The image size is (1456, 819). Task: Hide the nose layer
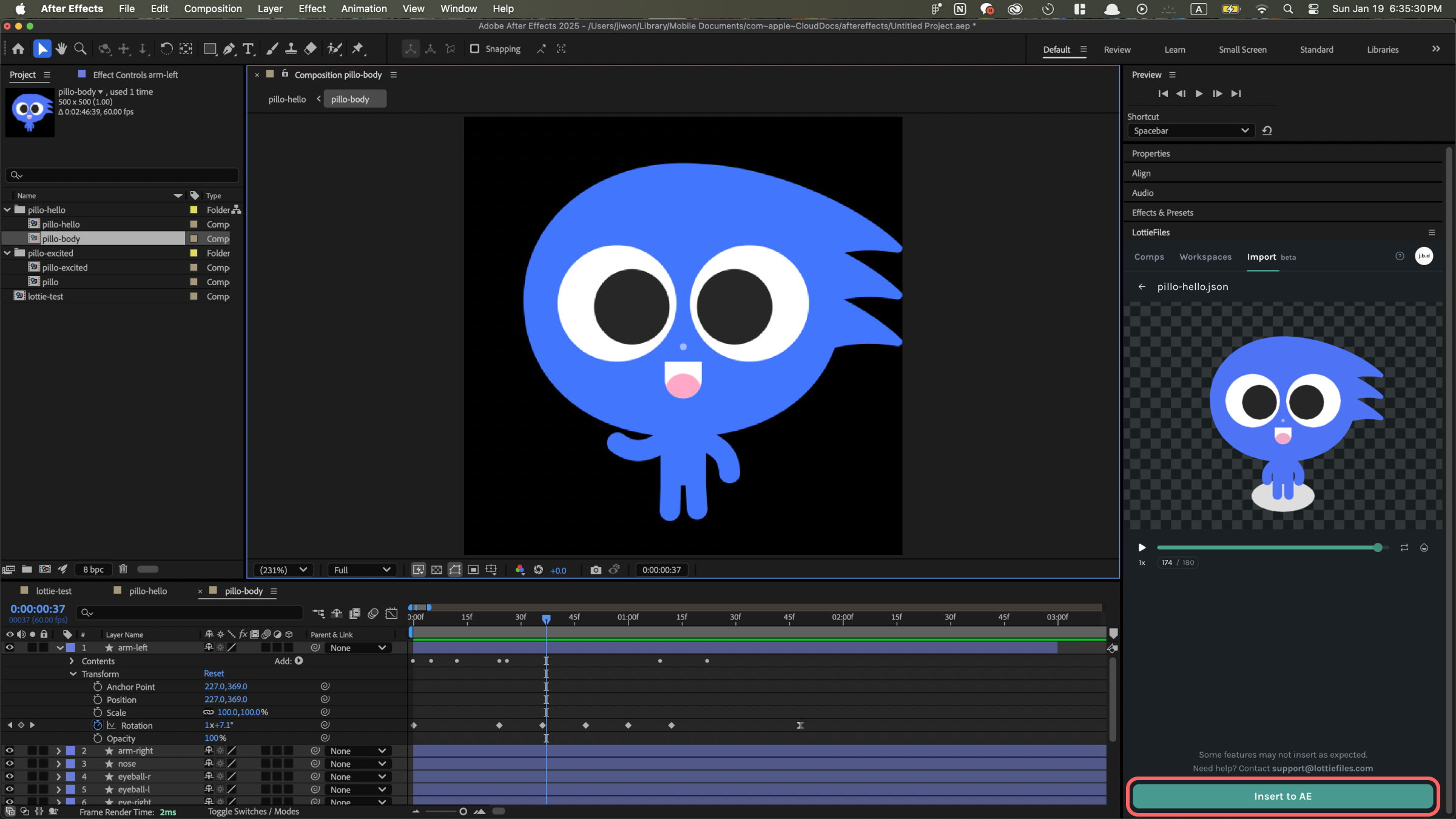10,763
